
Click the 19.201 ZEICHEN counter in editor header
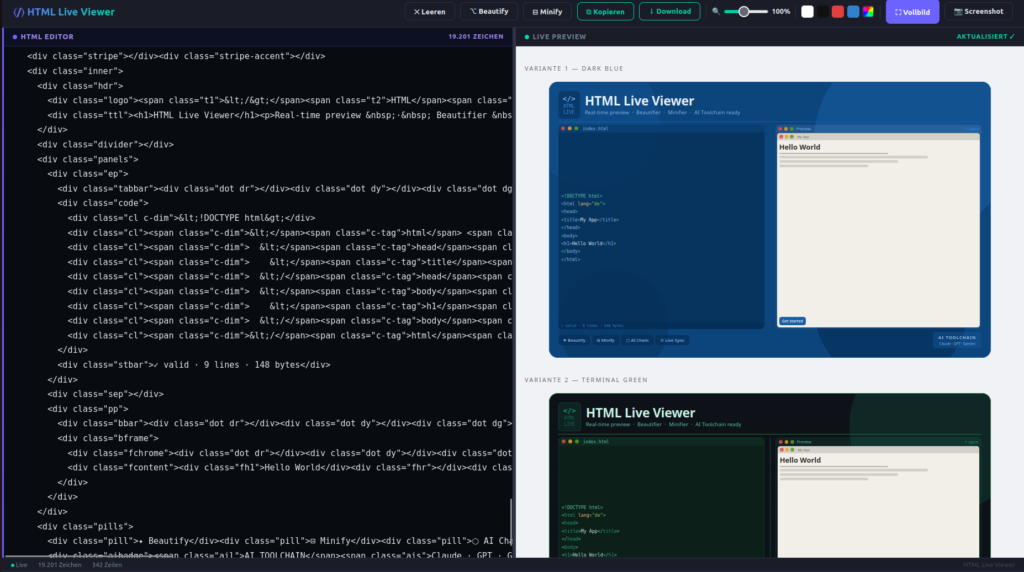click(x=476, y=37)
